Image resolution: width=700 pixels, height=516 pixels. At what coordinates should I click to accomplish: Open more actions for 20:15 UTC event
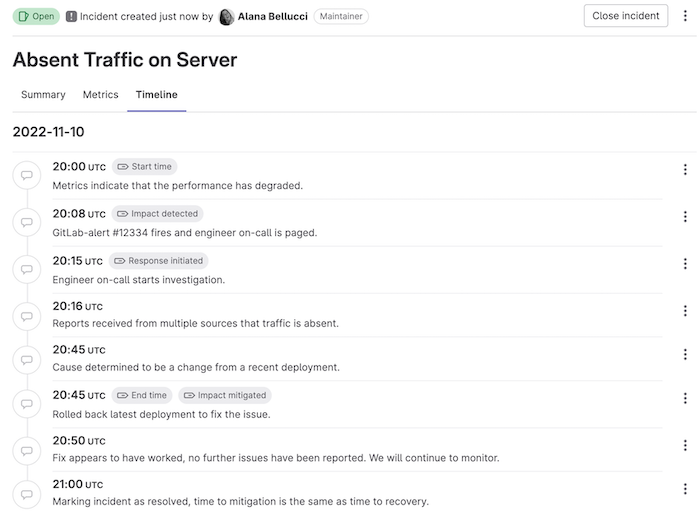click(x=685, y=264)
